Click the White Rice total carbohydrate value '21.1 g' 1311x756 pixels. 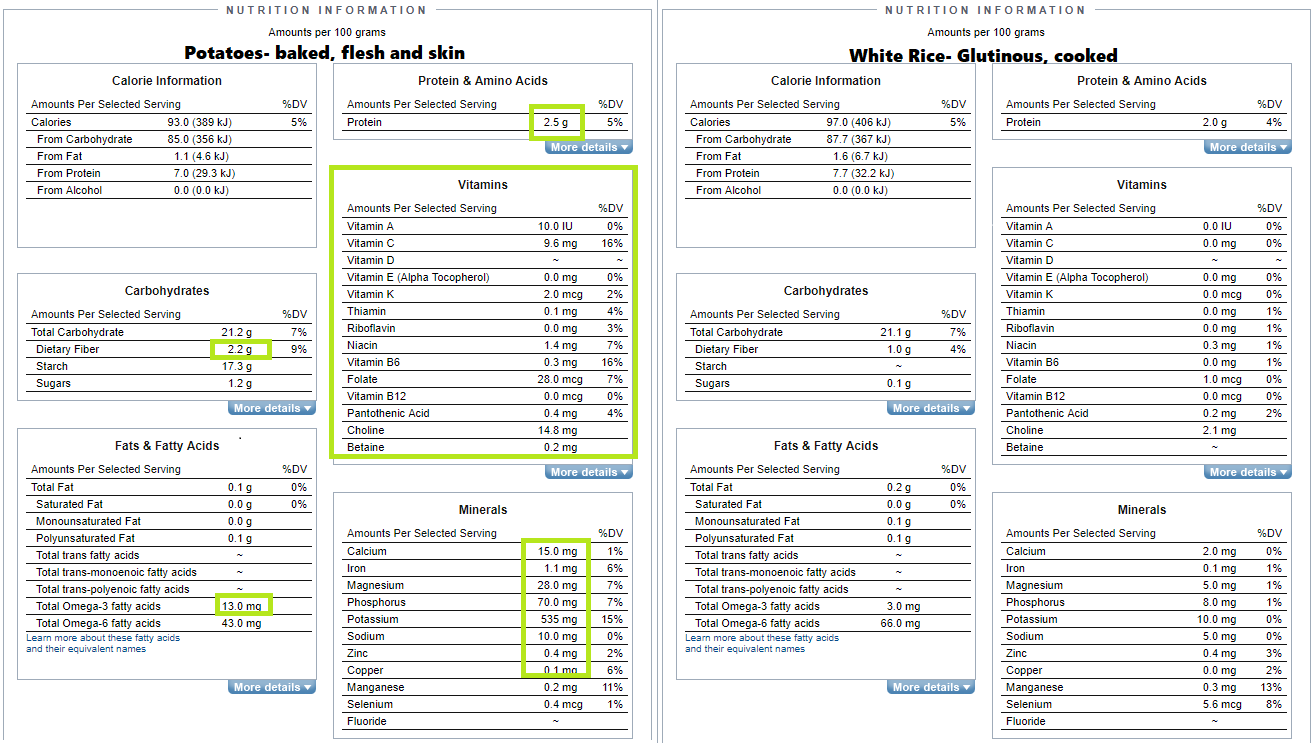click(x=895, y=332)
